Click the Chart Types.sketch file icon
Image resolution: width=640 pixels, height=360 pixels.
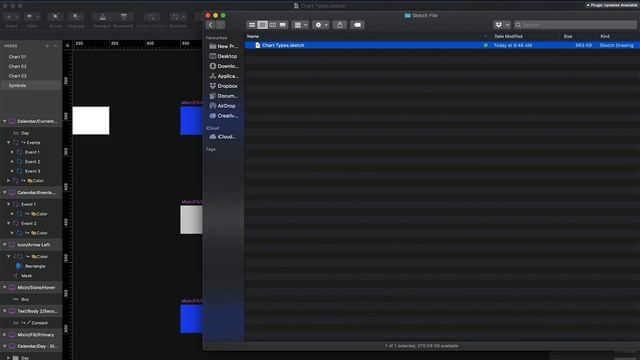[x=258, y=45]
